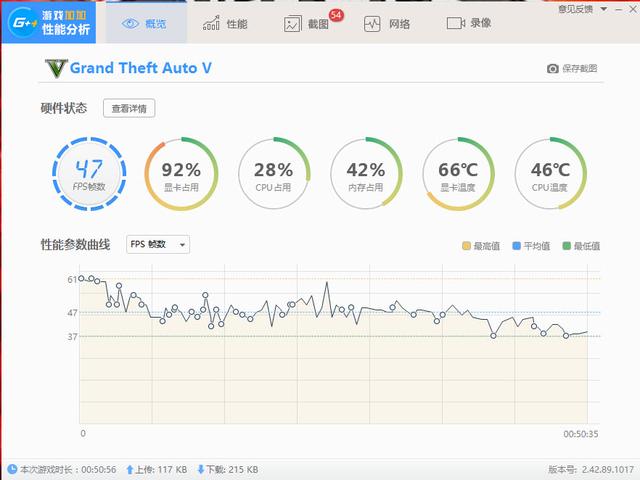Screen dimensions: 640x480
Task: Click the 37 value on chart axis
Action: click(x=72, y=337)
